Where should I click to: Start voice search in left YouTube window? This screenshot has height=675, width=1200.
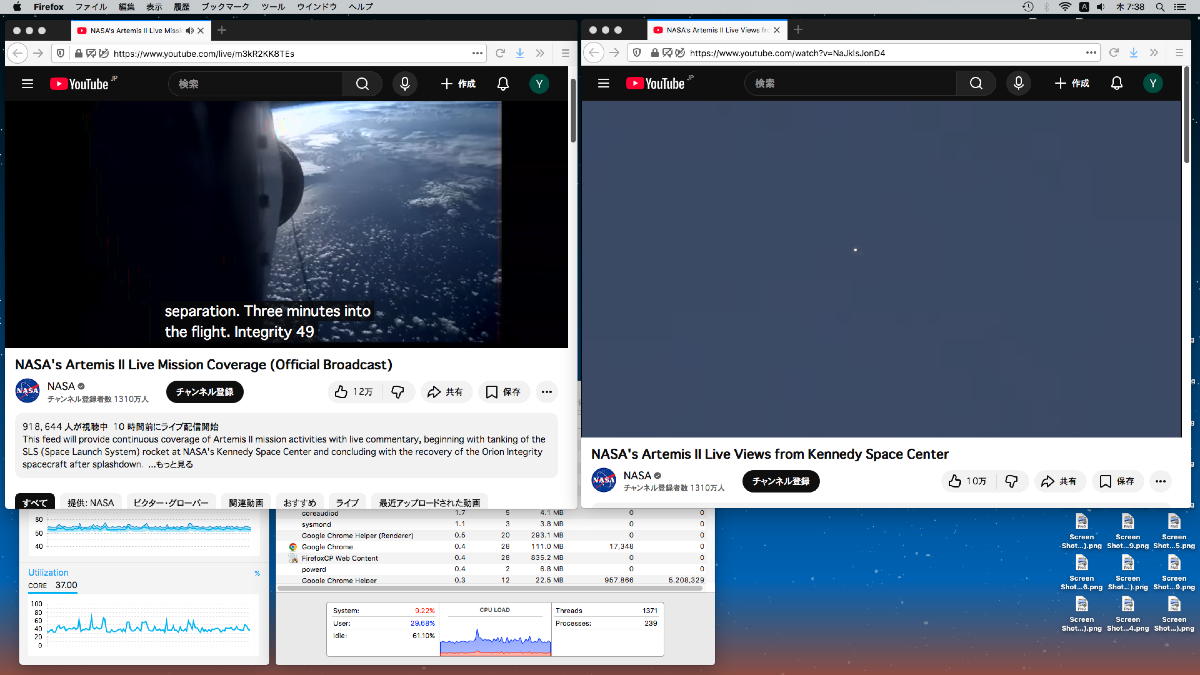click(x=404, y=84)
